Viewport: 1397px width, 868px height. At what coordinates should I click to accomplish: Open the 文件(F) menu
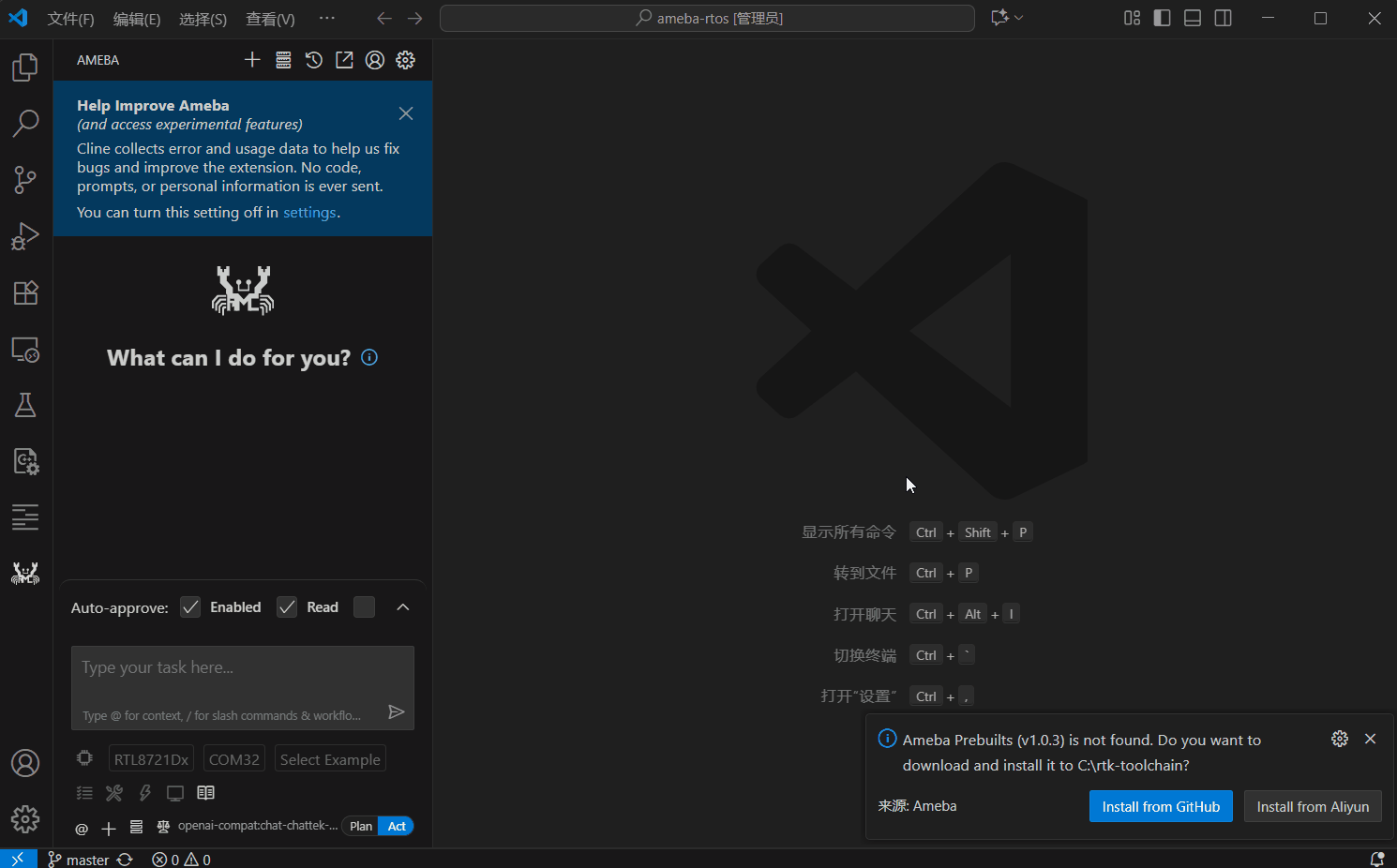pyautogui.click(x=70, y=19)
